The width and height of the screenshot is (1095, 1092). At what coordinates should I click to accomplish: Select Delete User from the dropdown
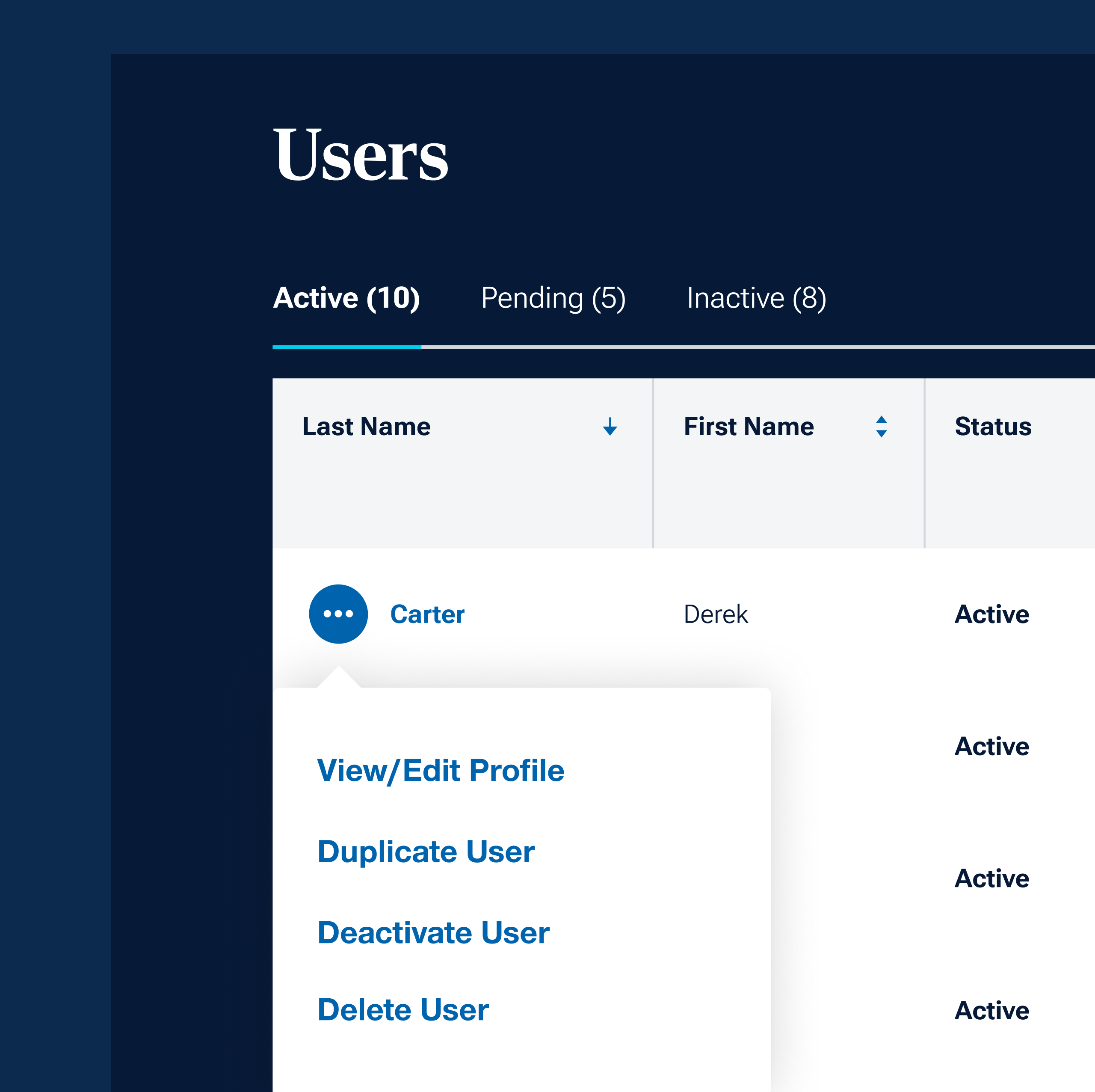click(x=402, y=1010)
